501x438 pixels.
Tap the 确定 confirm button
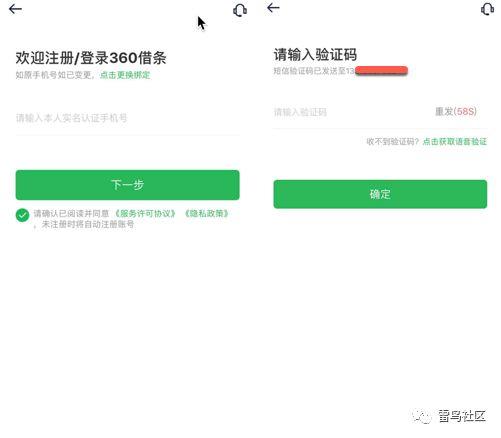coord(380,194)
